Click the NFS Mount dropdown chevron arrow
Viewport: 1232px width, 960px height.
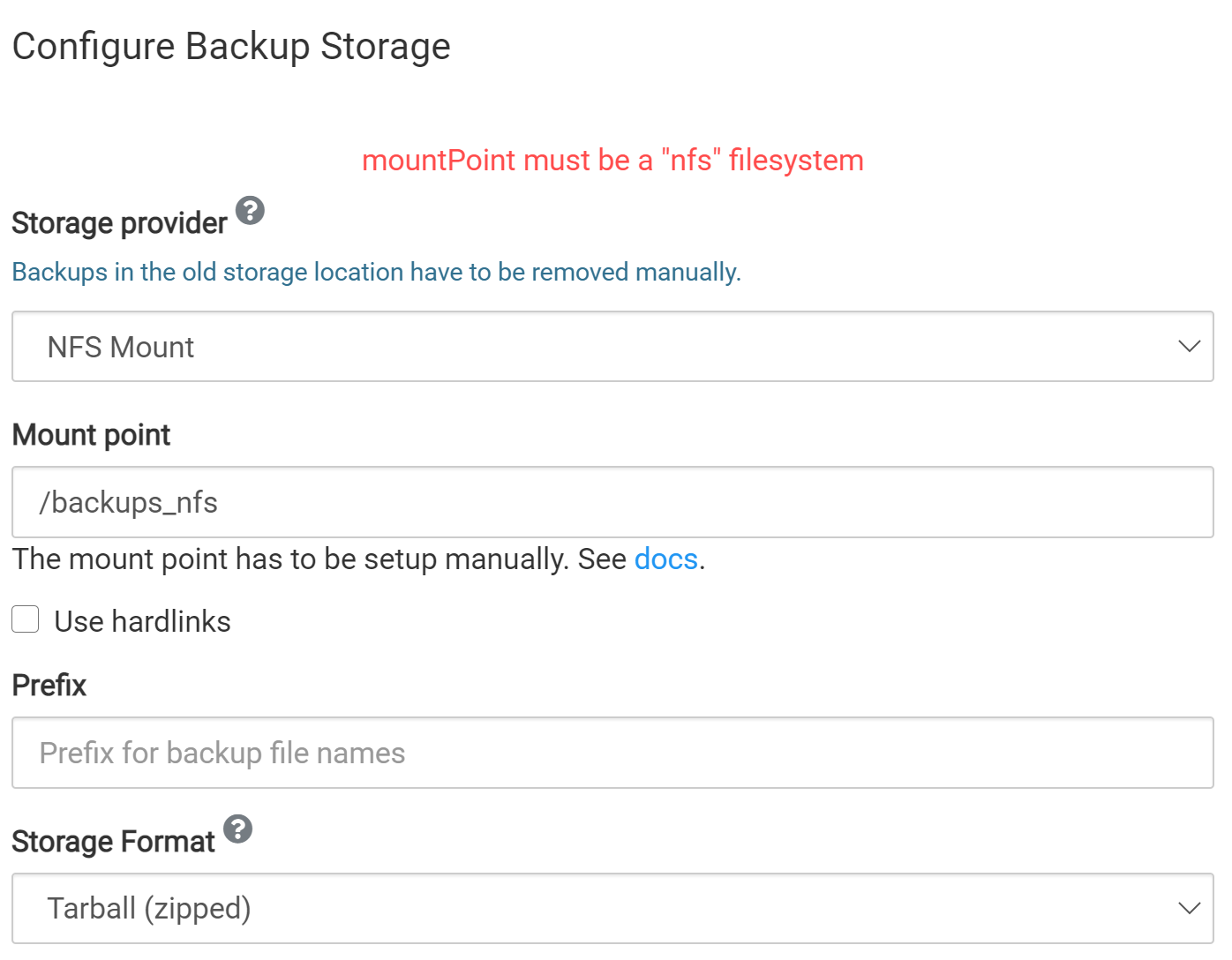1189,347
